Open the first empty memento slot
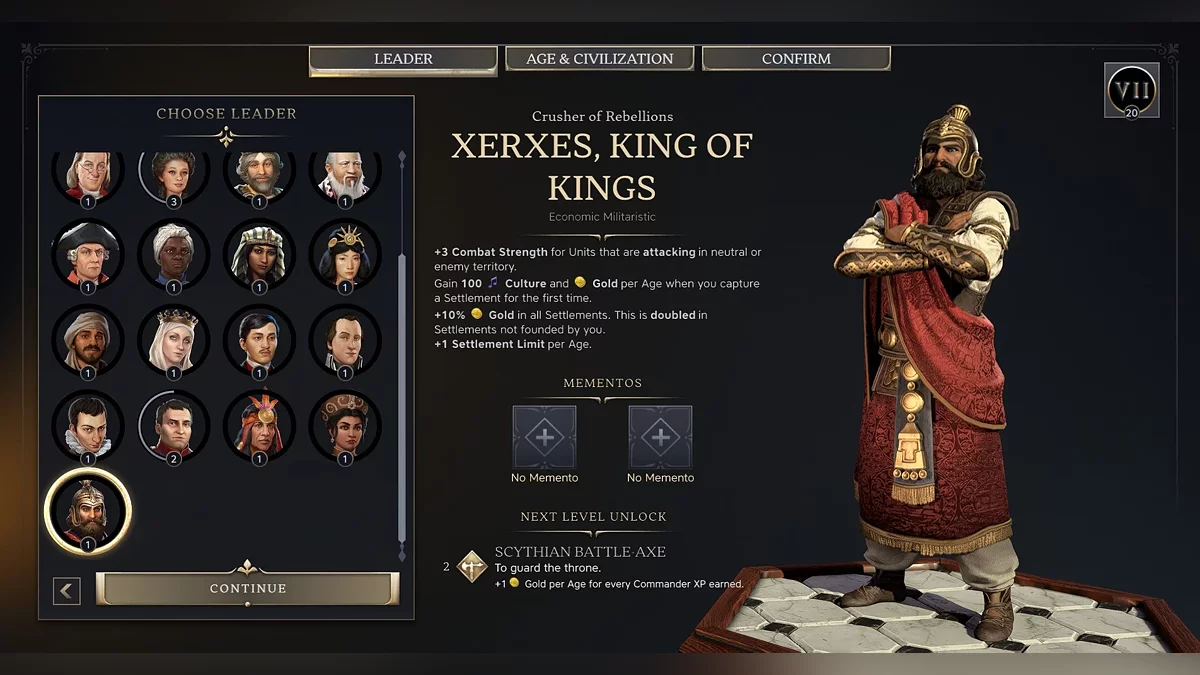This screenshot has height=675, width=1200. [x=545, y=437]
